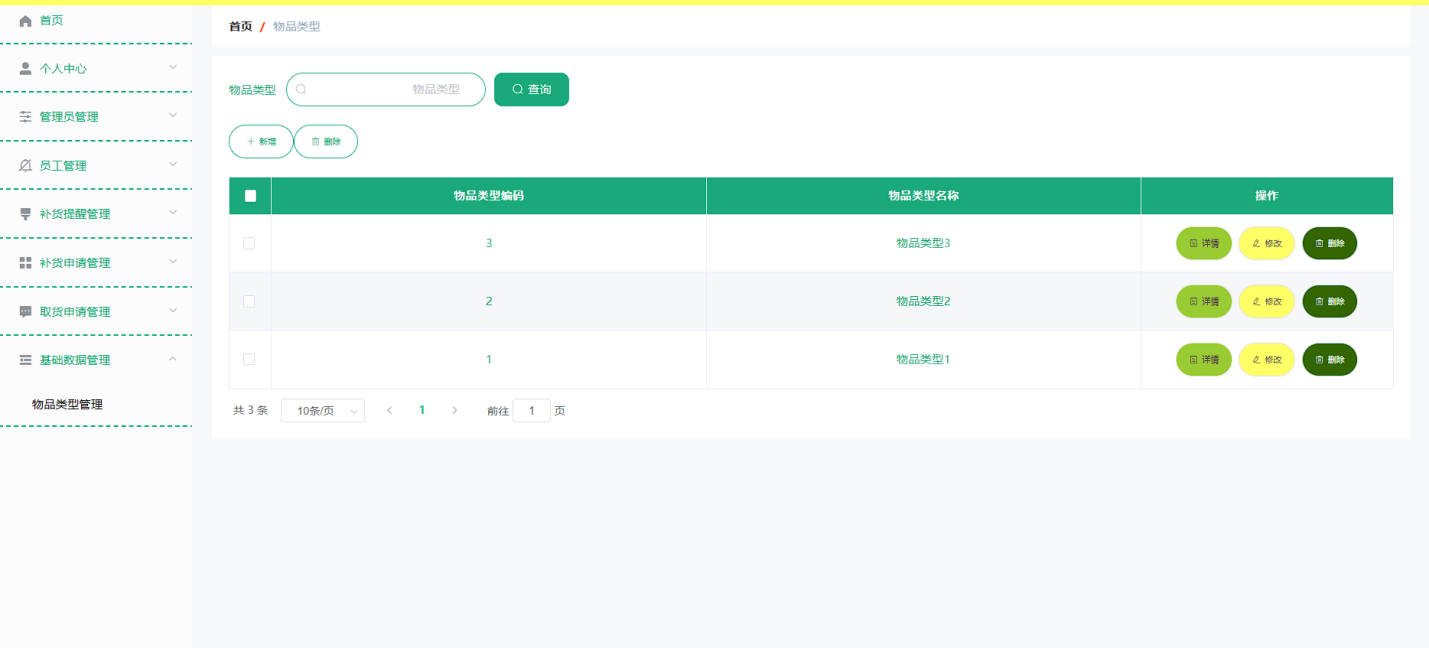Screen dimensions: 1429x648
Task: Click 删除 for 物品类型2 row
Action: (x=1330, y=301)
